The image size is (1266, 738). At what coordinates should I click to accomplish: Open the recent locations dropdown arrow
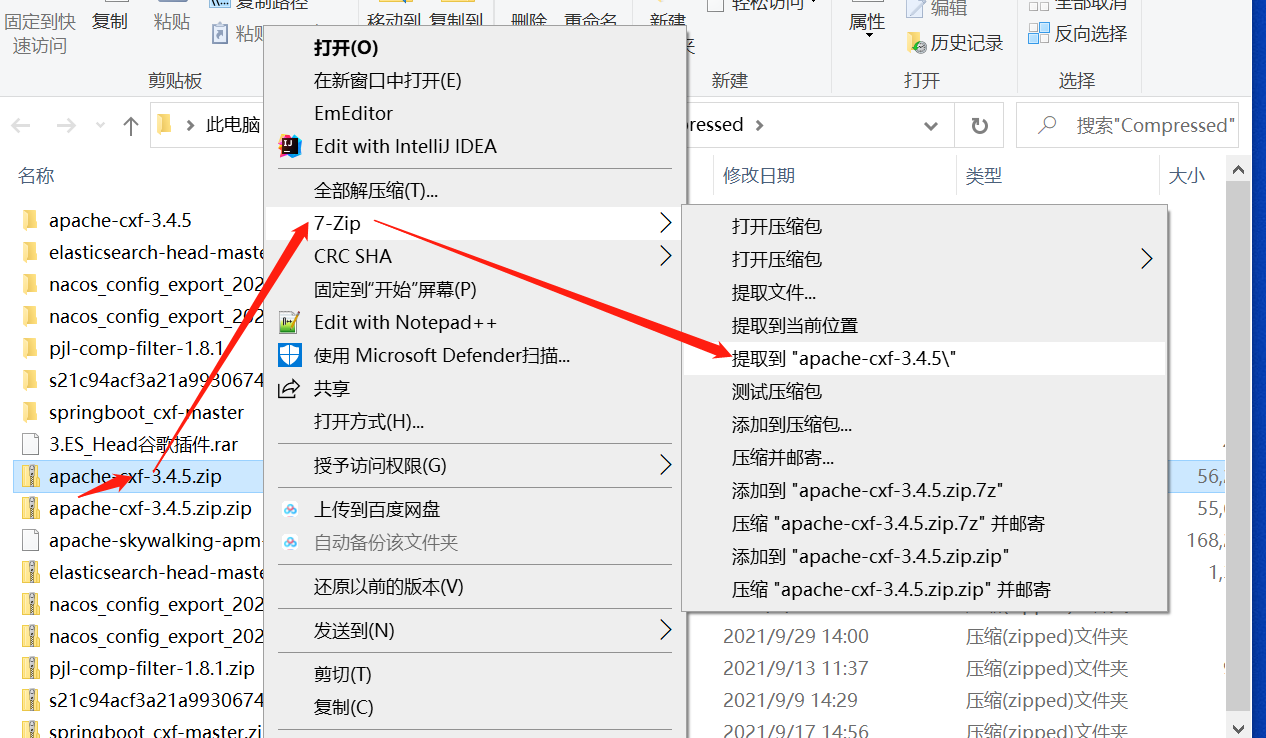point(100,127)
